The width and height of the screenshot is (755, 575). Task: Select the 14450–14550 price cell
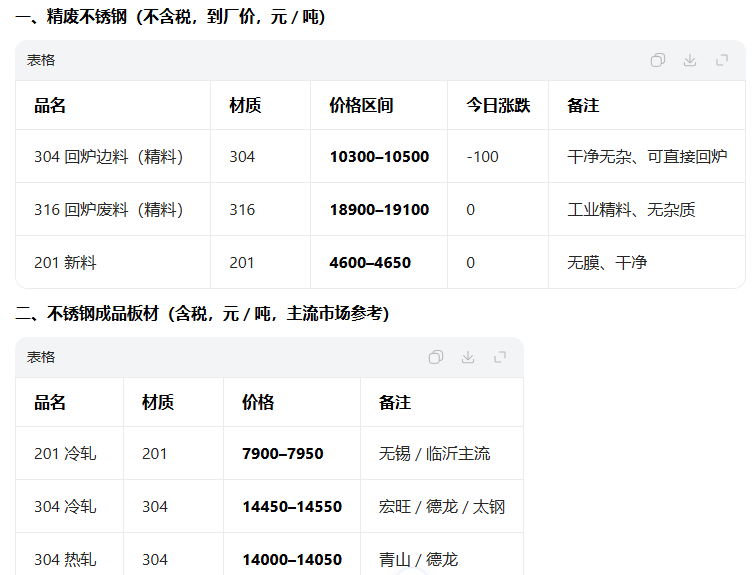(x=292, y=507)
